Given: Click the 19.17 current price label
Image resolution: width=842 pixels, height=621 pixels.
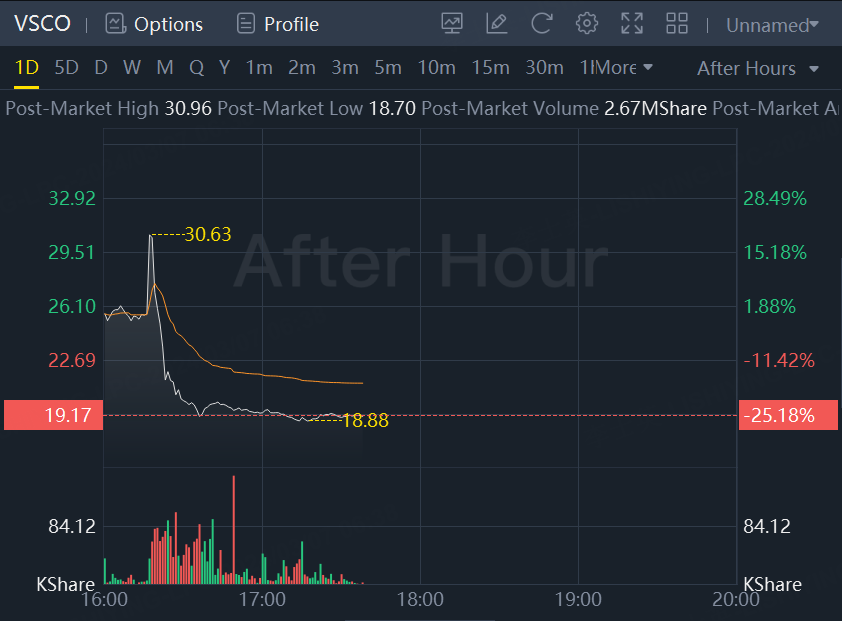Looking at the screenshot, I should [x=54, y=415].
